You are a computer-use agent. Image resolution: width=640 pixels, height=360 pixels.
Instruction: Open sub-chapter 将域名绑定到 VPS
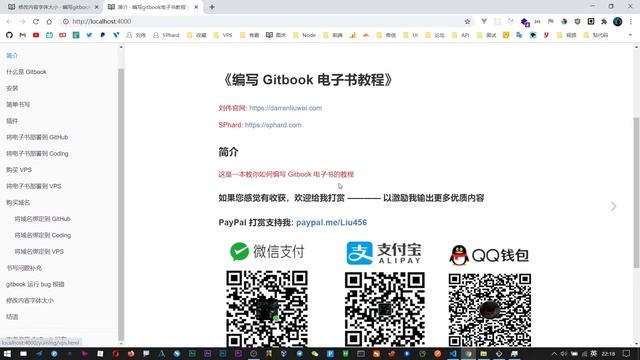[39, 251]
